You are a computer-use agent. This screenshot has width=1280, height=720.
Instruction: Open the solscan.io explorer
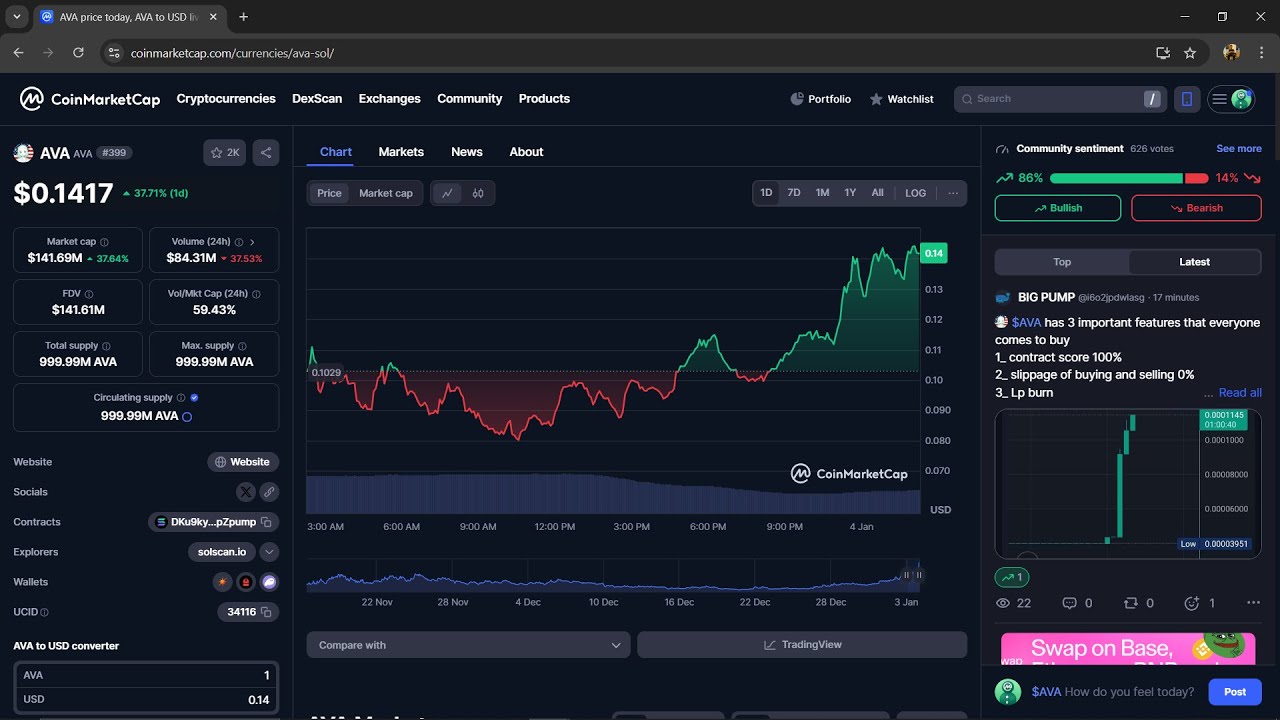222,552
